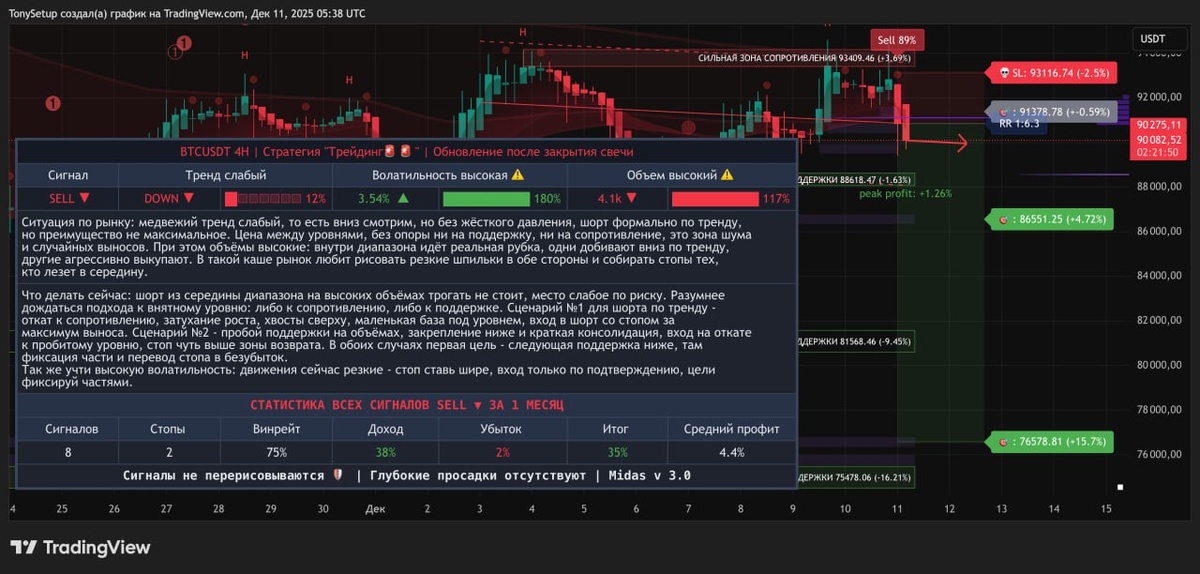Click the 76 000,00 price axis label

click(x=1161, y=454)
